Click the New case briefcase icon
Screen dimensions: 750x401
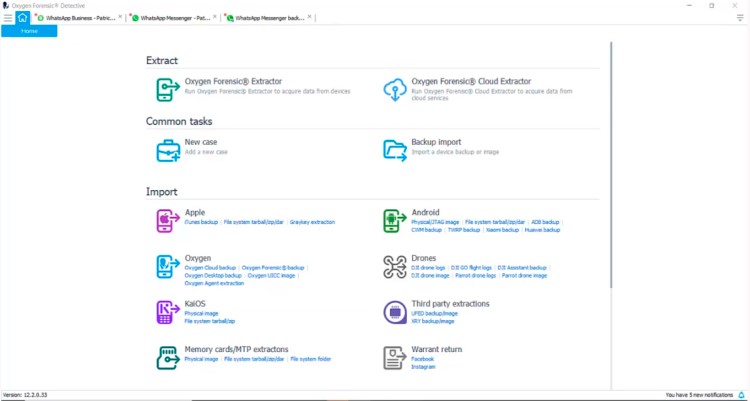pos(167,150)
